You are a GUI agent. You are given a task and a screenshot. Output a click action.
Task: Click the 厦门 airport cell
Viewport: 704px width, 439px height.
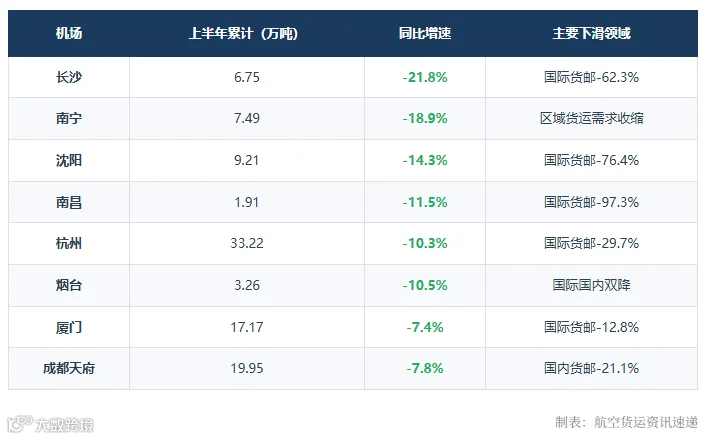(69, 327)
